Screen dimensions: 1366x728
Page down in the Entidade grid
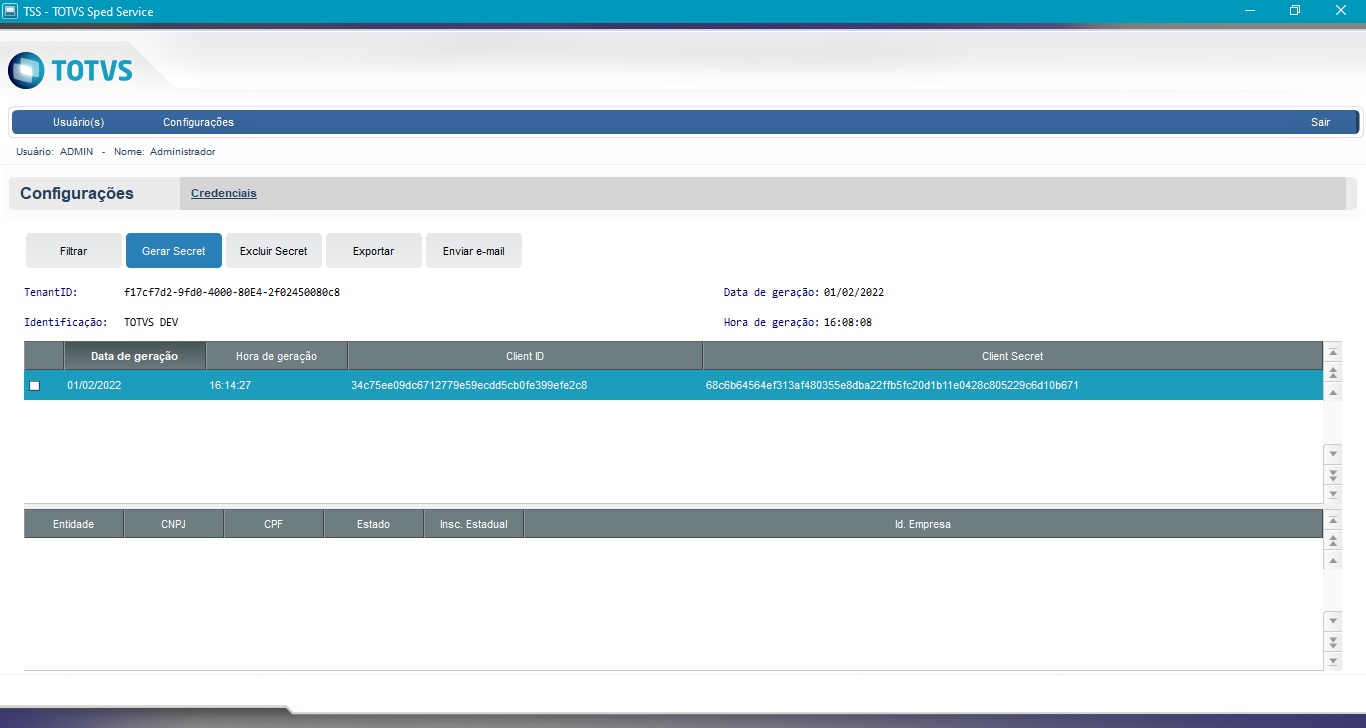pos(1332,641)
